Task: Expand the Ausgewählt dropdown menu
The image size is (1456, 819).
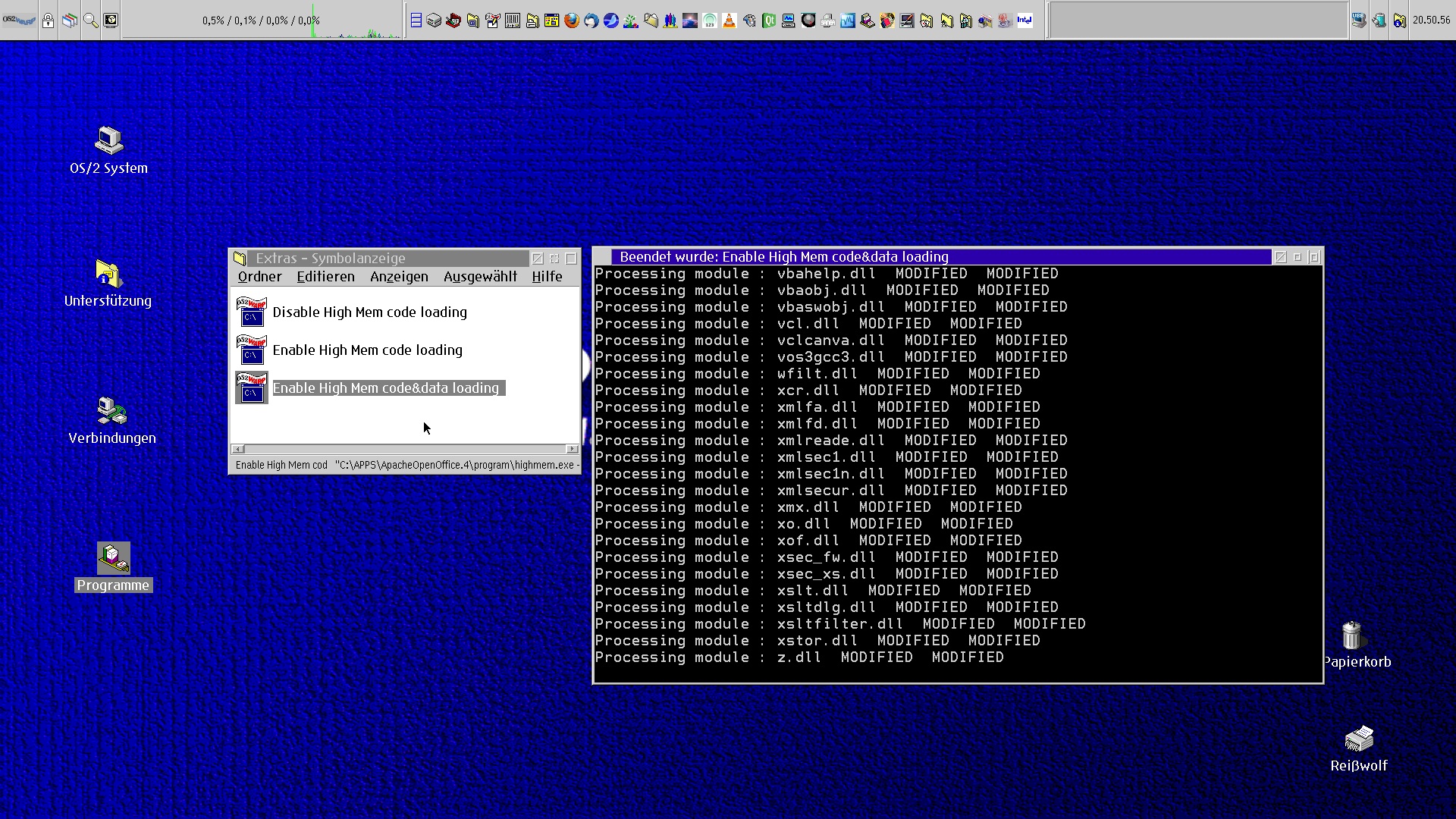Action: 481,277
